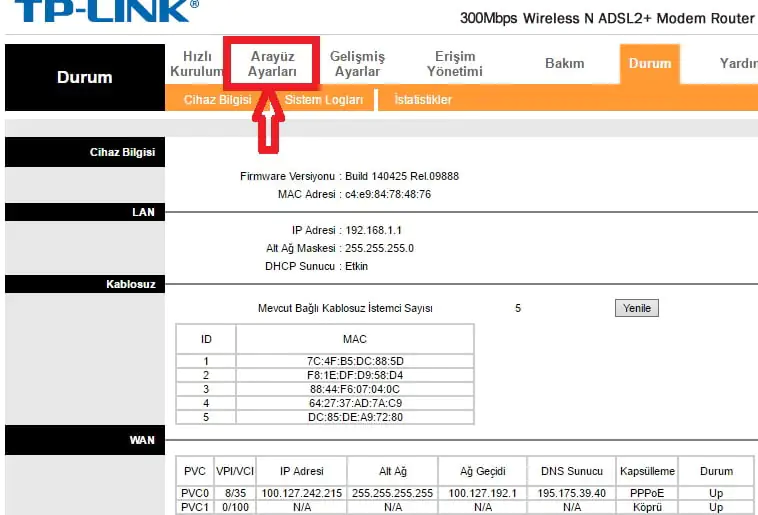Open the Arayüz Ayarları tab
The height and width of the screenshot is (515, 758).
(x=272, y=64)
